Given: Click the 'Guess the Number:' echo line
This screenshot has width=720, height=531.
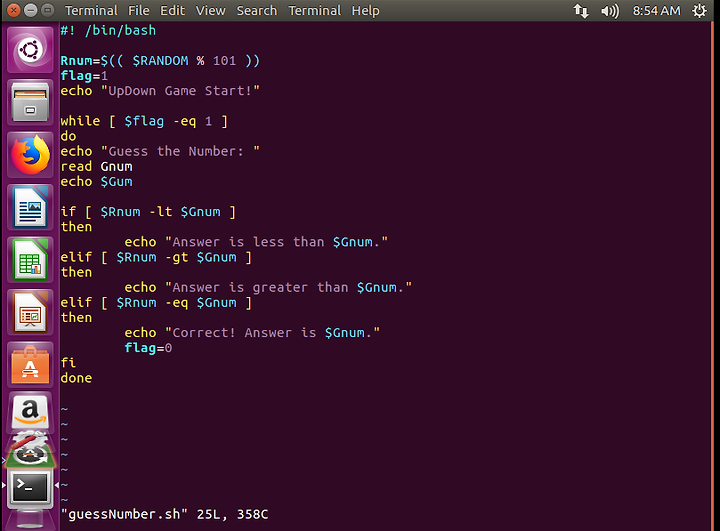Looking at the screenshot, I should pos(160,152).
